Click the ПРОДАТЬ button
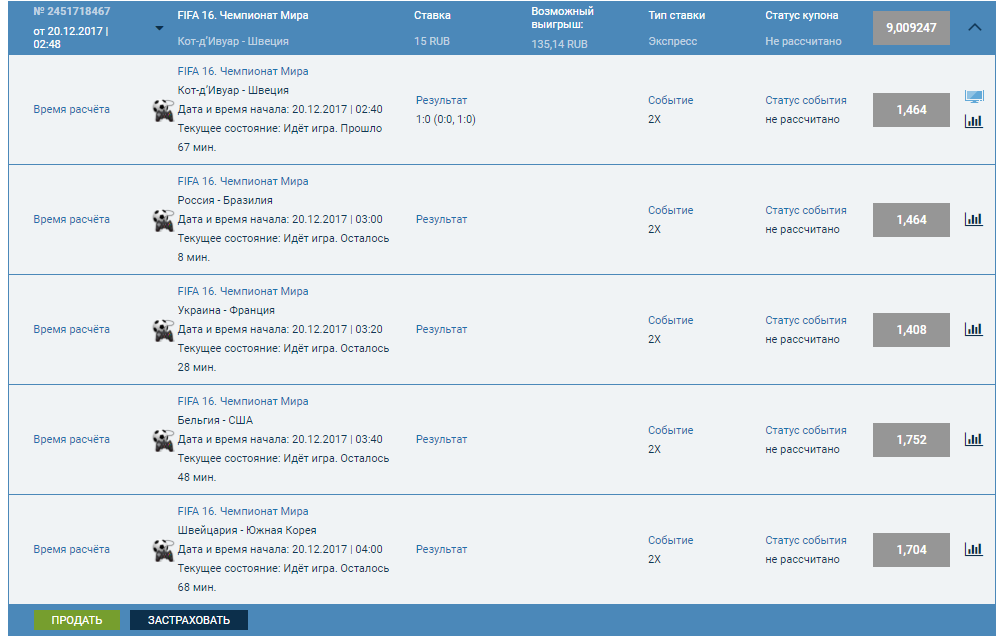The height and width of the screenshot is (637, 1001). [x=77, y=620]
